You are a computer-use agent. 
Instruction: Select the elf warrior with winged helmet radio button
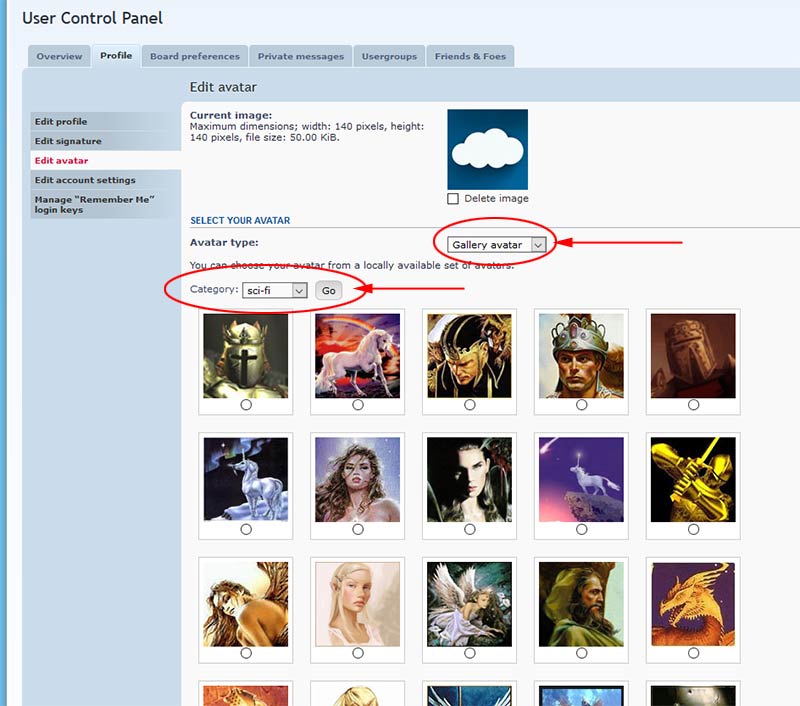(469, 405)
